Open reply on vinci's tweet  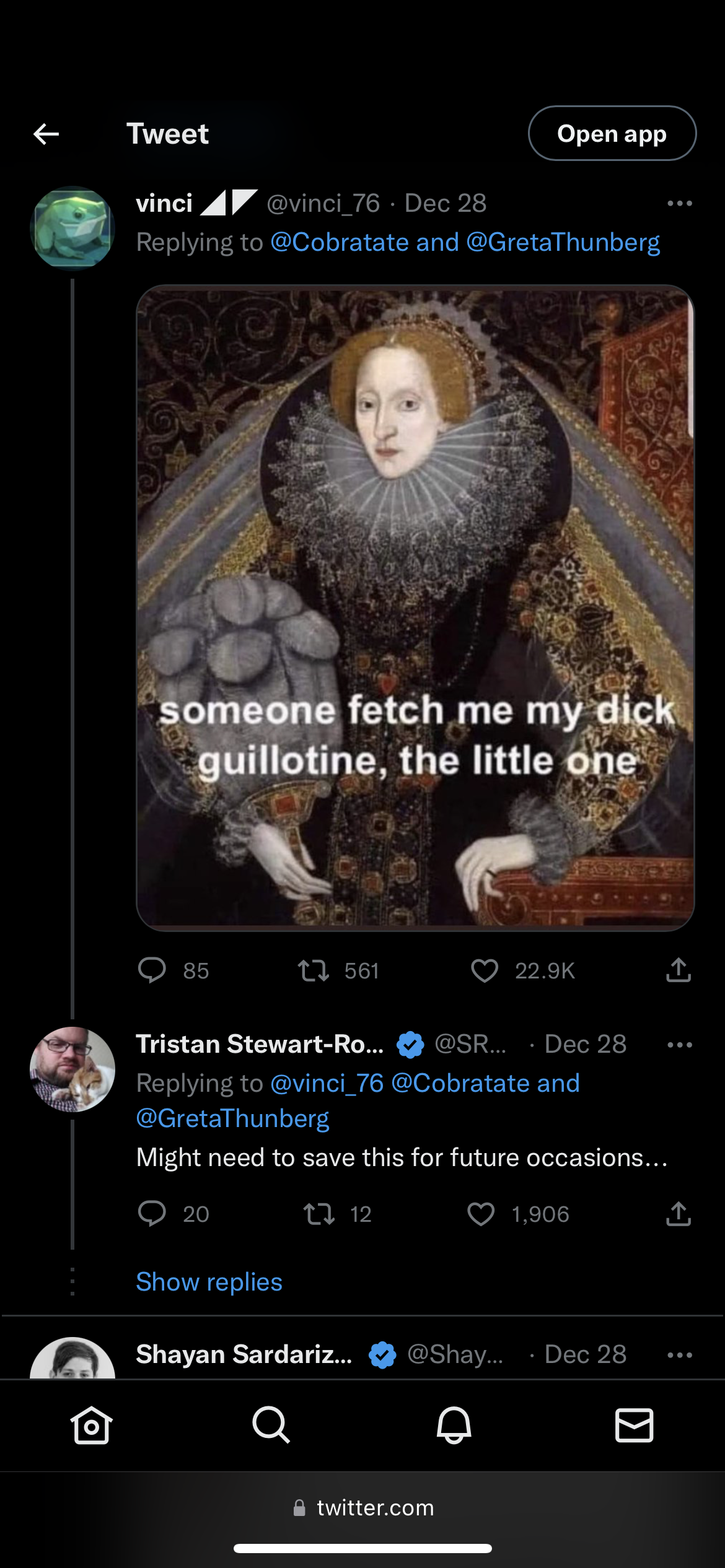pyautogui.click(x=152, y=970)
